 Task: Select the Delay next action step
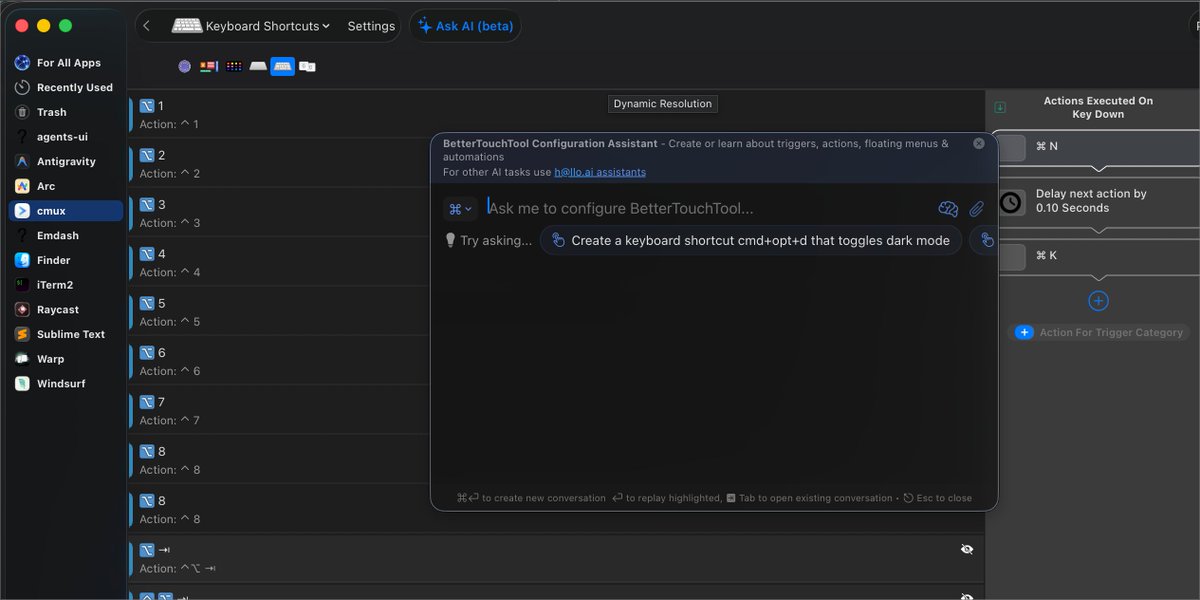pyautogui.click(x=1098, y=201)
